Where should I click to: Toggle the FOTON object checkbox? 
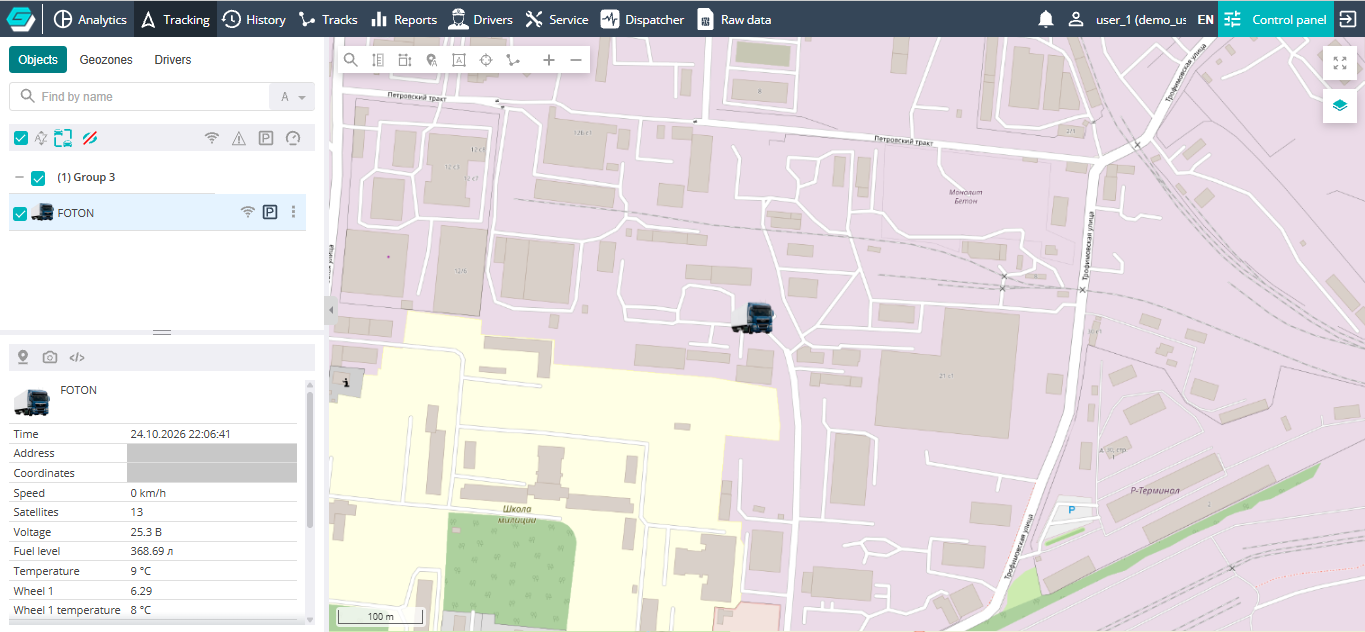pos(20,213)
